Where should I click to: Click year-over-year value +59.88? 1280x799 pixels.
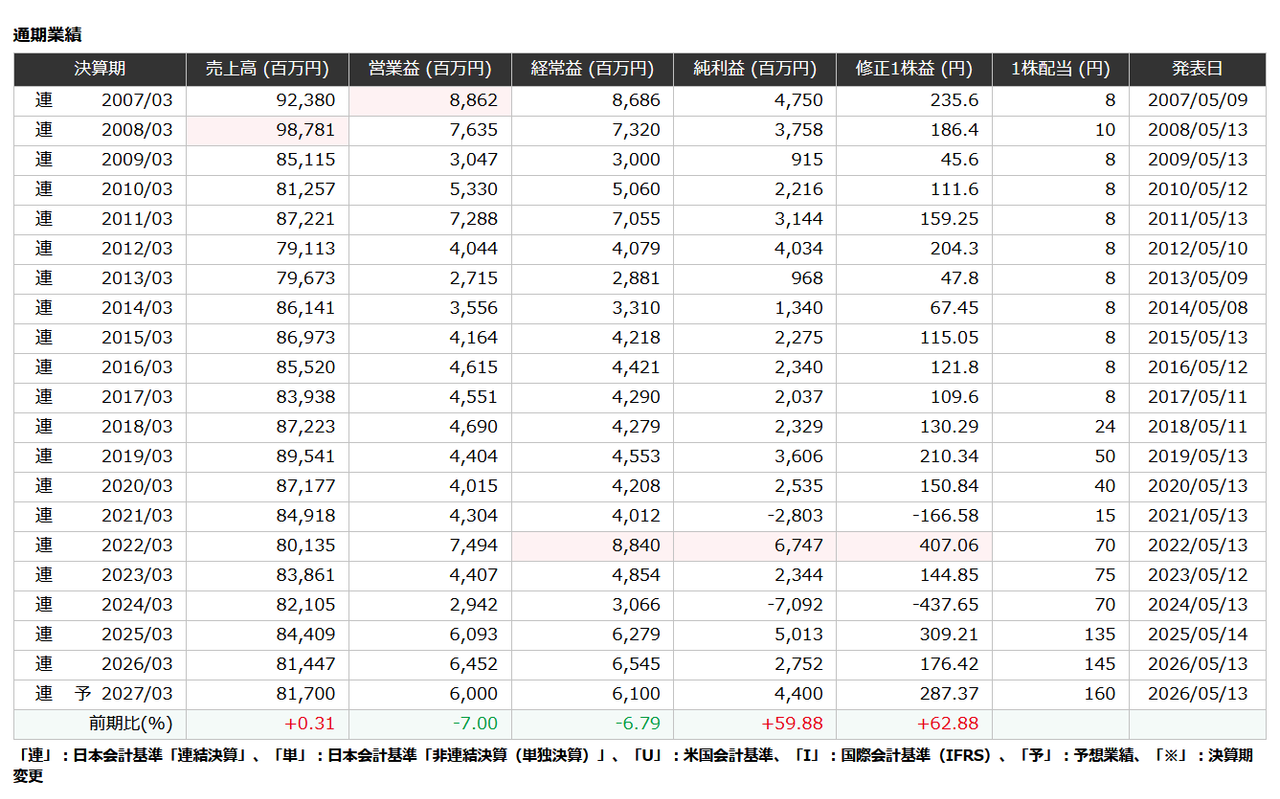[x=794, y=723]
